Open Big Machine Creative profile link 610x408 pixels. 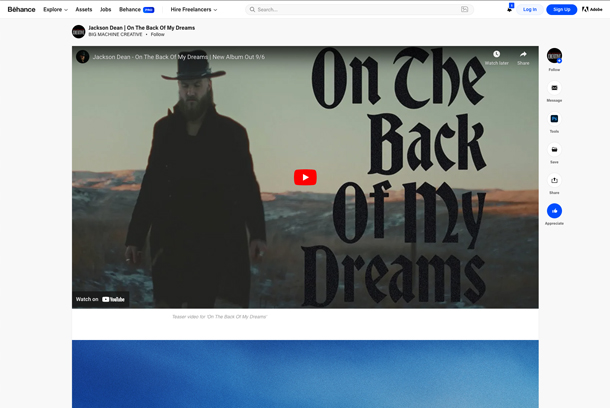pyautogui.click(x=115, y=34)
